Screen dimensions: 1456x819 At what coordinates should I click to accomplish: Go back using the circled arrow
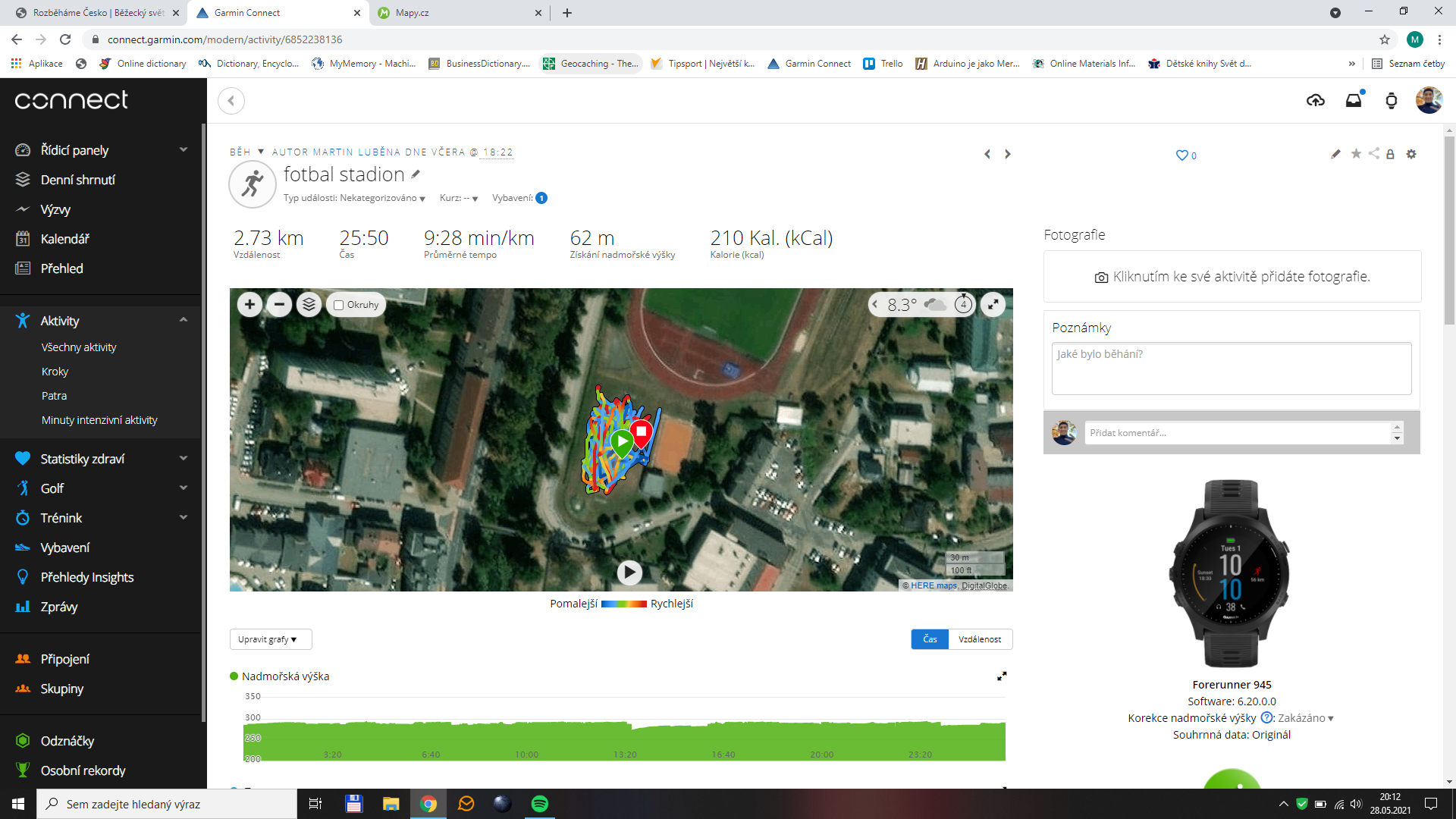[231, 100]
